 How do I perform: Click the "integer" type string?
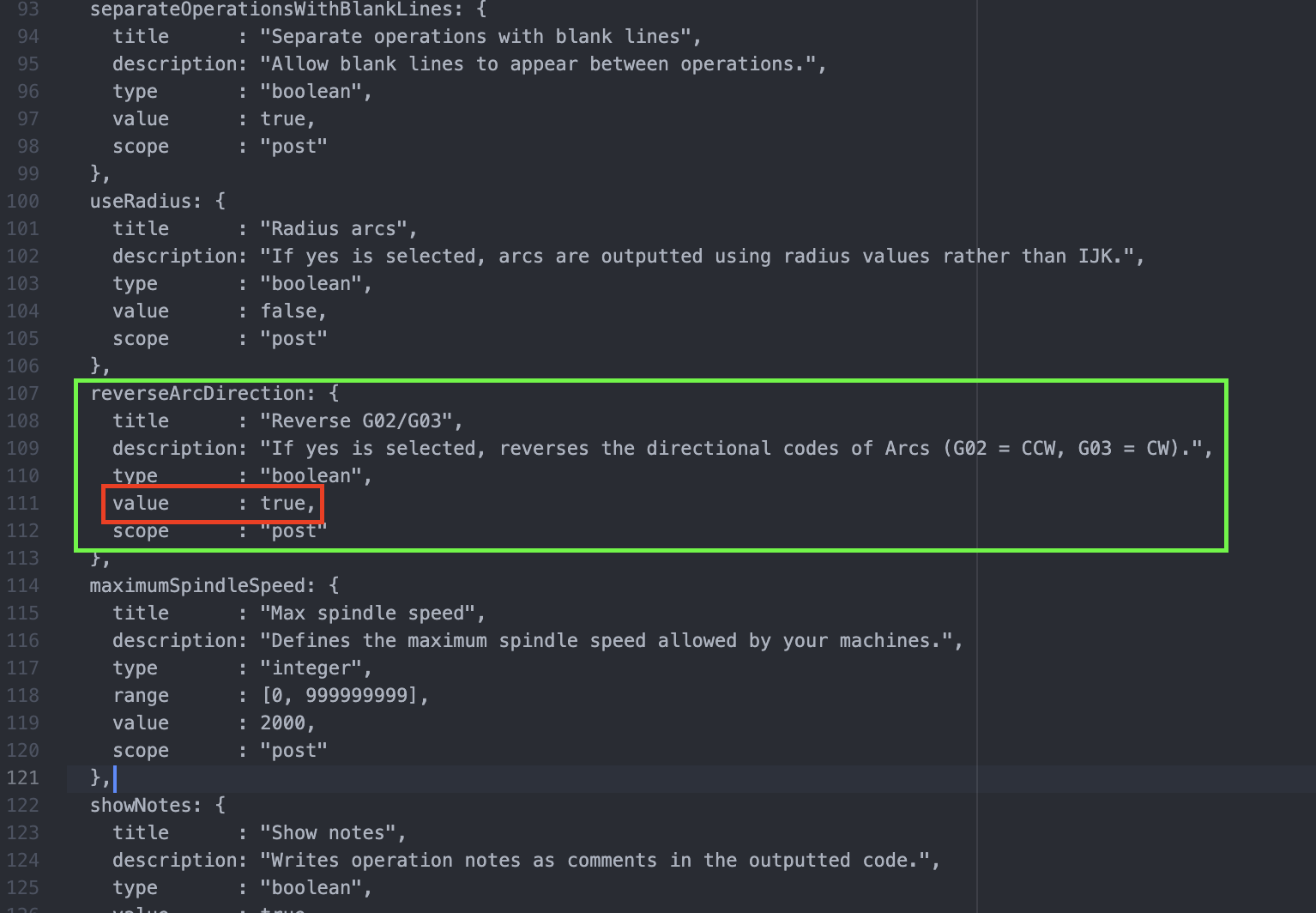pyautogui.click(x=315, y=668)
